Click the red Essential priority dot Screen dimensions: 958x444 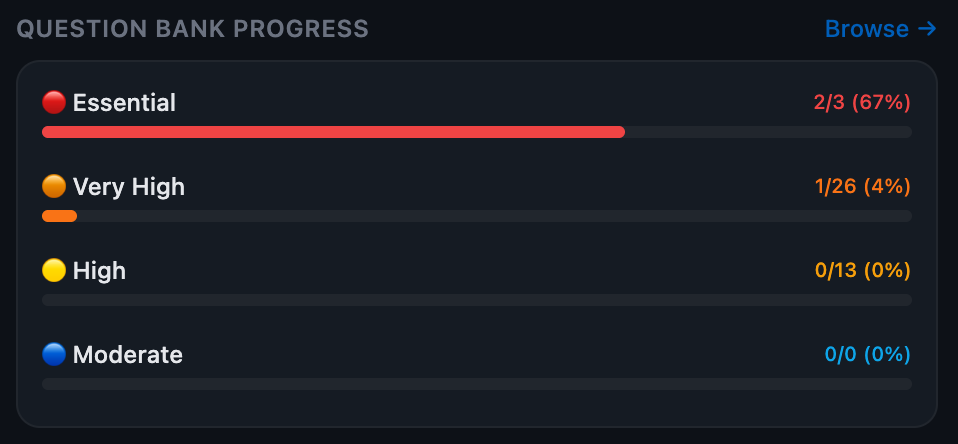[x=54, y=102]
